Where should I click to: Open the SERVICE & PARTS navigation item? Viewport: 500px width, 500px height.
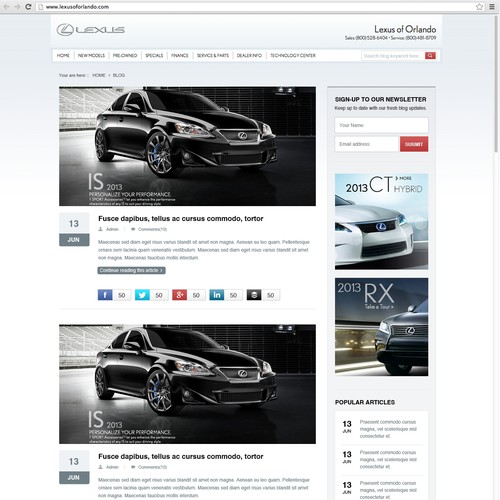(213, 56)
